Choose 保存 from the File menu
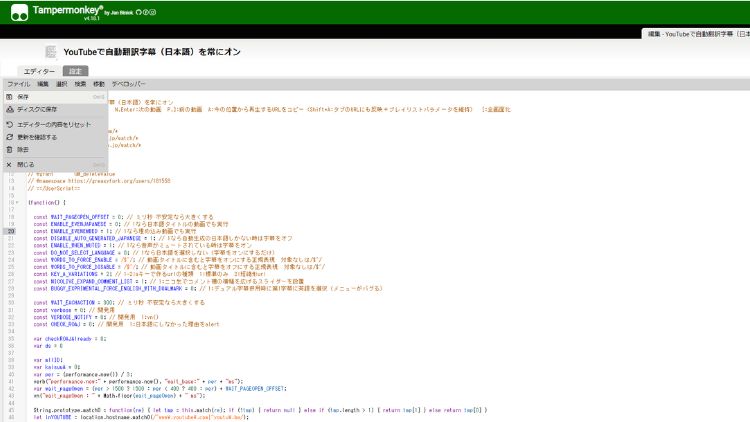The height and width of the screenshot is (422, 750). tap(55, 97)
